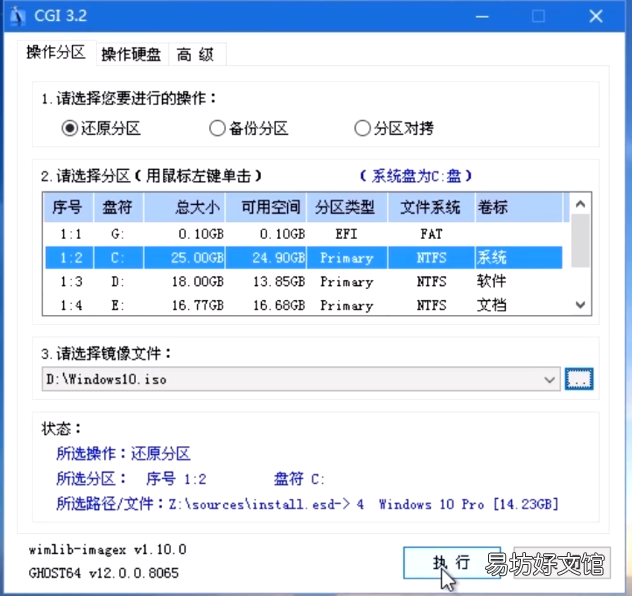
Task: Click the 所选操作：还原分区 status line
Action: 123,454
